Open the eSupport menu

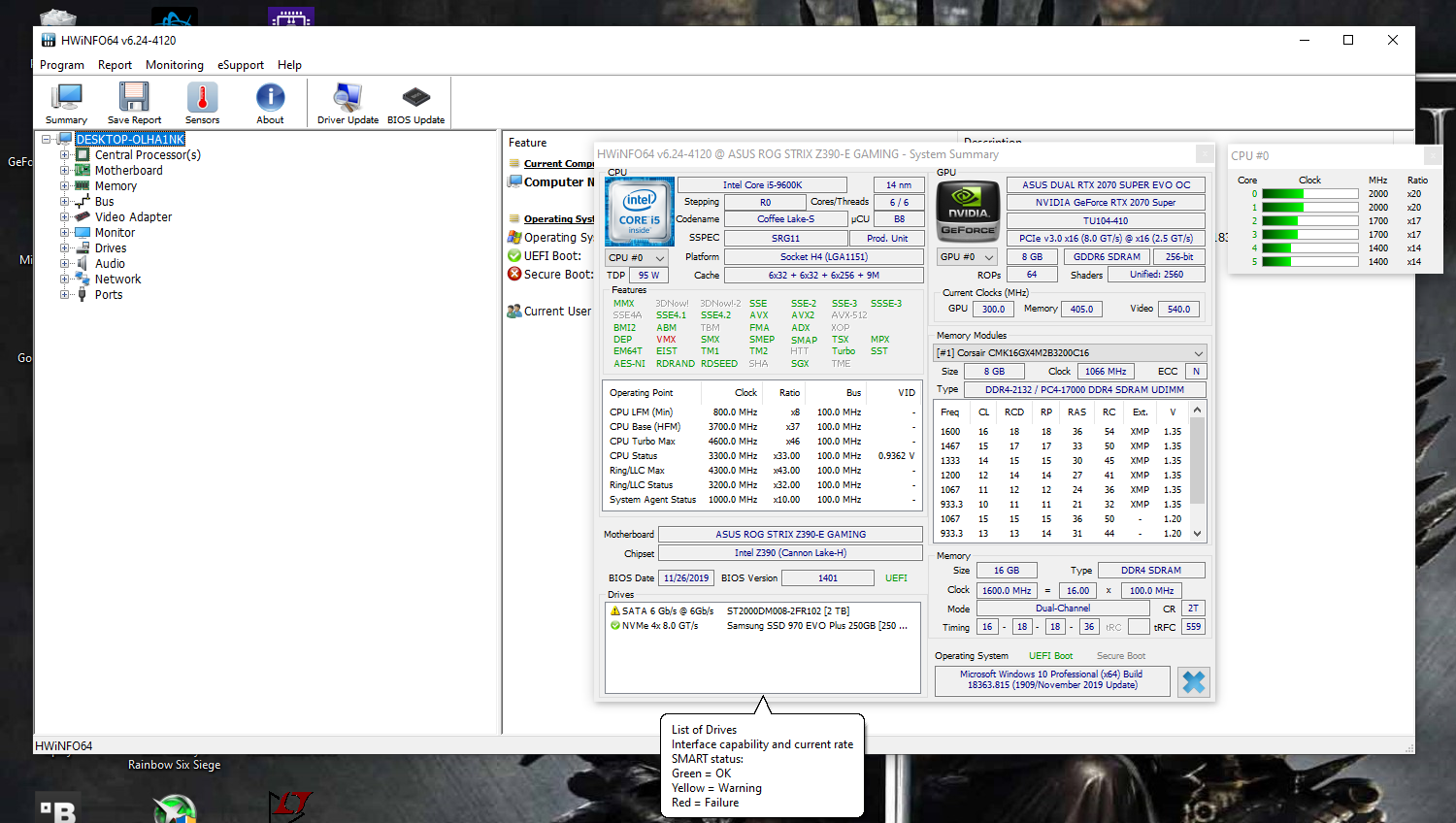tap(241, 65)
